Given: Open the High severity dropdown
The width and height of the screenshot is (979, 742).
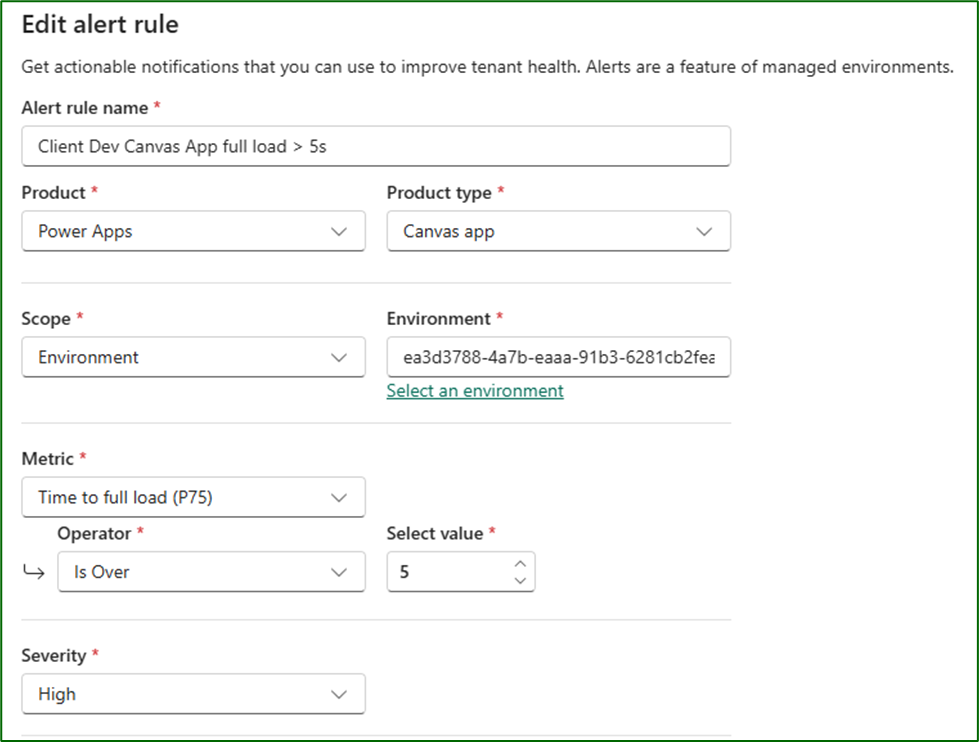Looking at the screenshot, I should 180,694.
